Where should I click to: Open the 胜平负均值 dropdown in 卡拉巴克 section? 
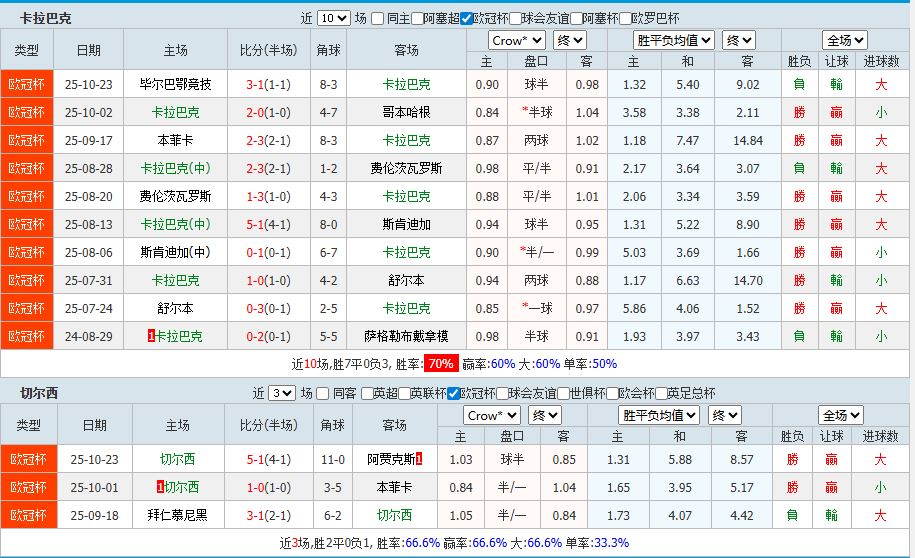tap(673, 40)
